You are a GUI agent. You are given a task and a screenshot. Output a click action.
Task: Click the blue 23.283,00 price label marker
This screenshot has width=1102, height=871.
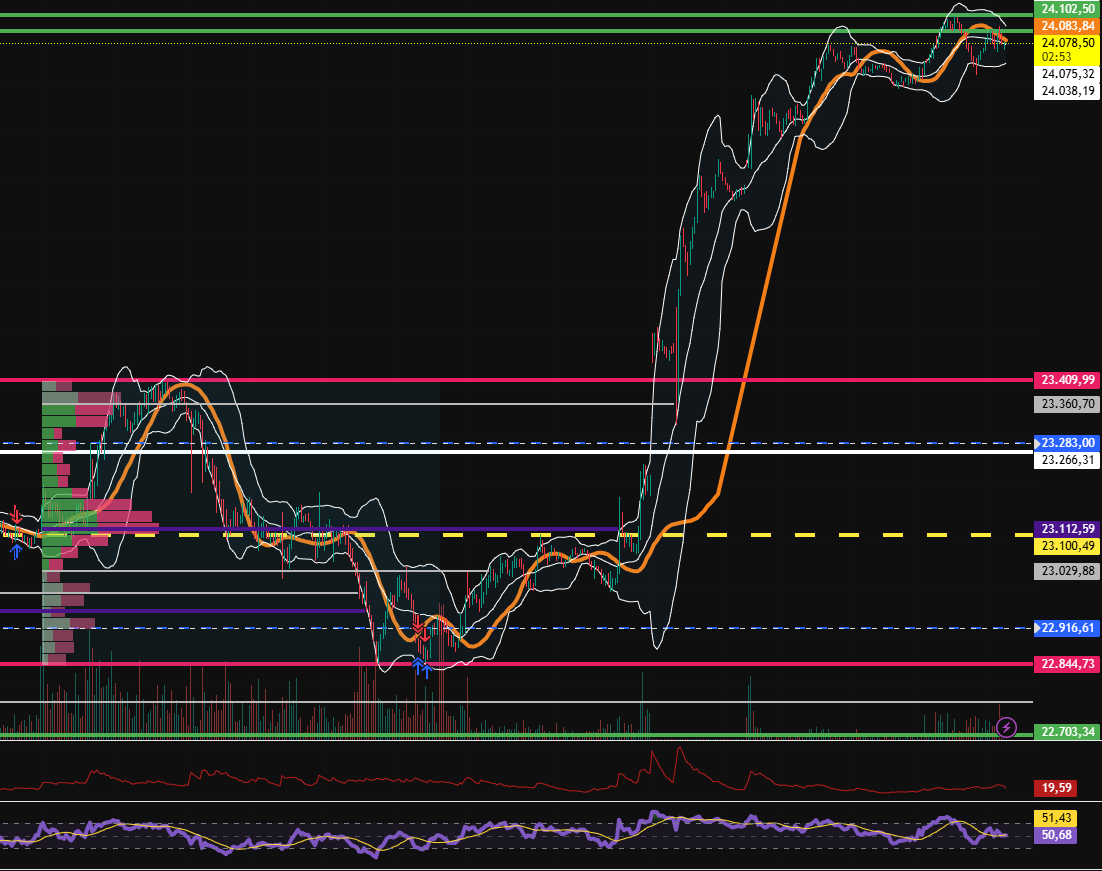click(1067, 442)
